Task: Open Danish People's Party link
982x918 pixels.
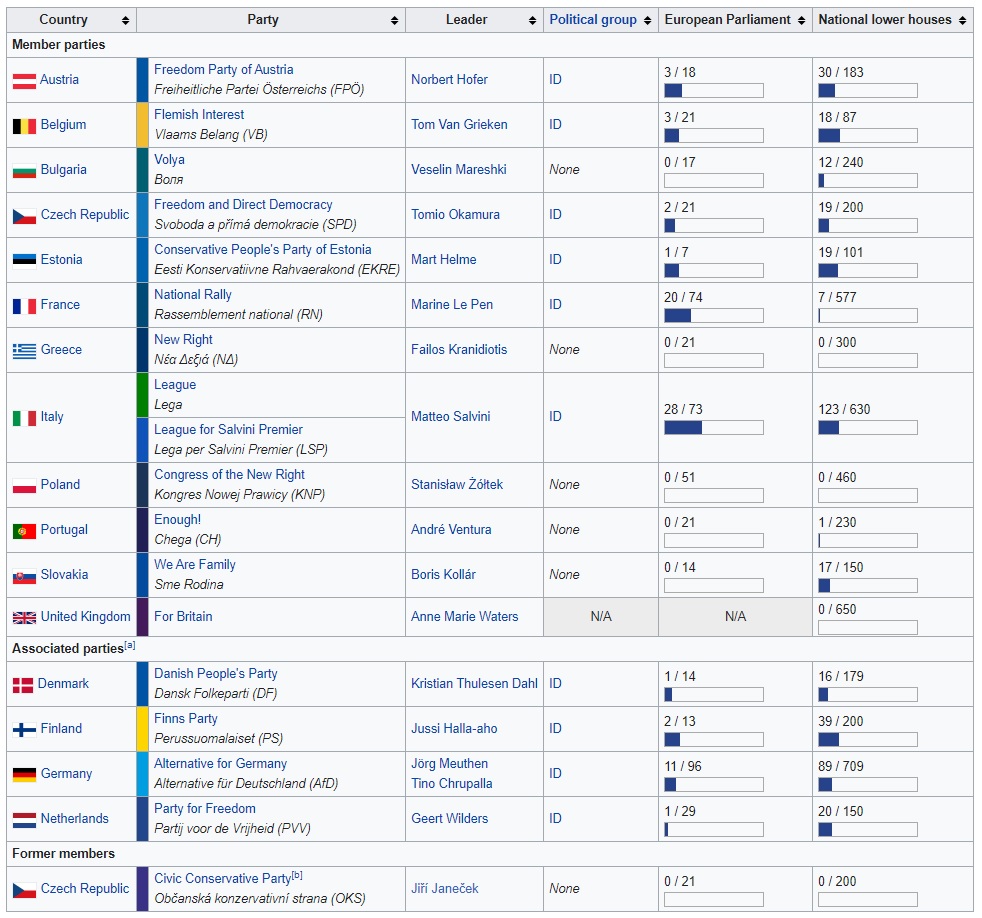Action: click(x=216, y=673)
